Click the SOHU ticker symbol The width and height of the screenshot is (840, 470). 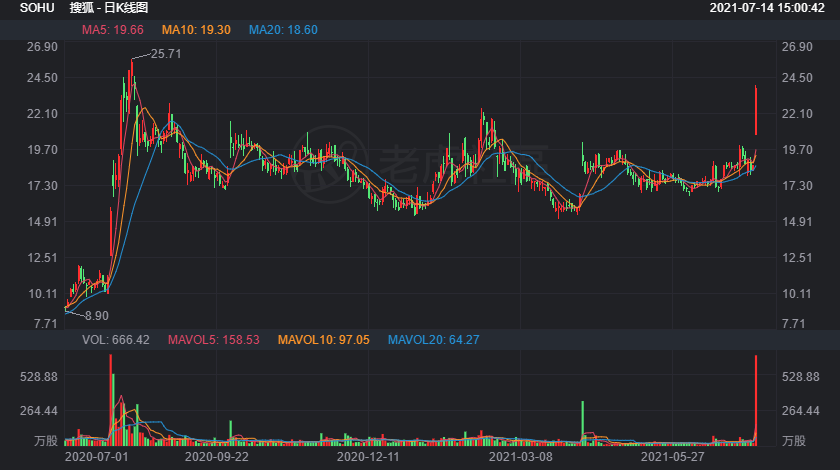pyautogui.click(x=37, y=8)
